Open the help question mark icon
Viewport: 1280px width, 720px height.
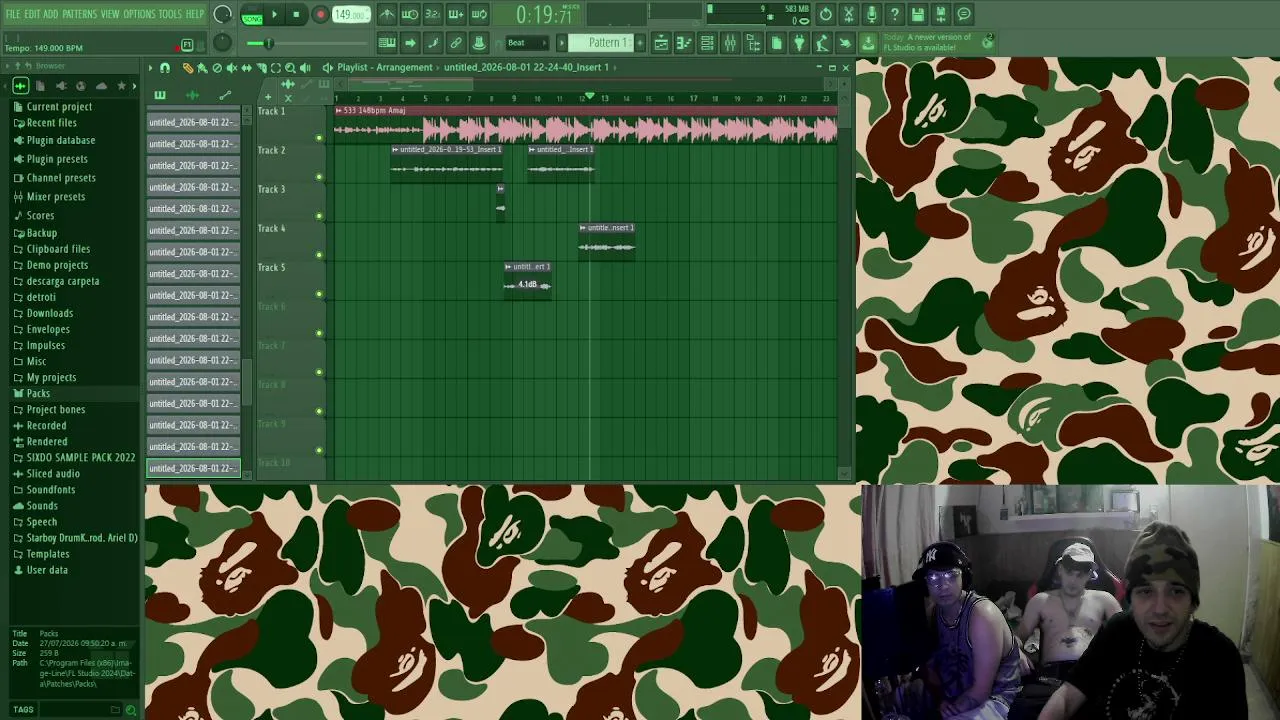(x=895, y=14)
